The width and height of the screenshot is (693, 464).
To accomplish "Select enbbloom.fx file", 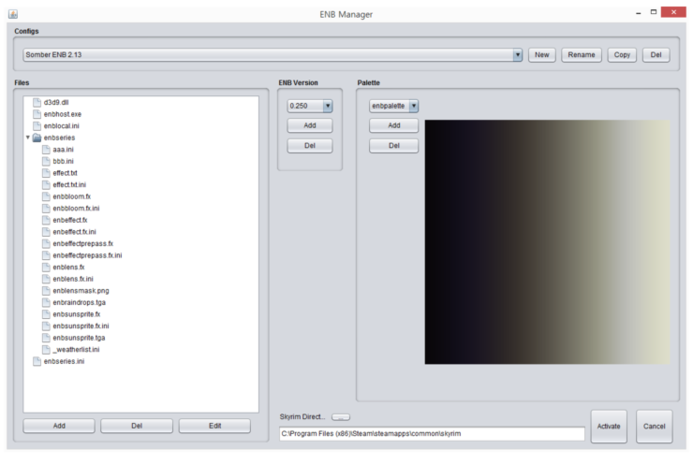I will 72,197.
